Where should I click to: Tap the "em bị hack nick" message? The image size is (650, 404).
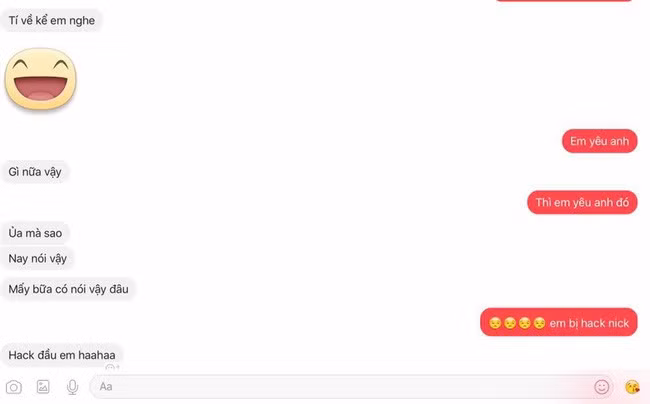559,322
